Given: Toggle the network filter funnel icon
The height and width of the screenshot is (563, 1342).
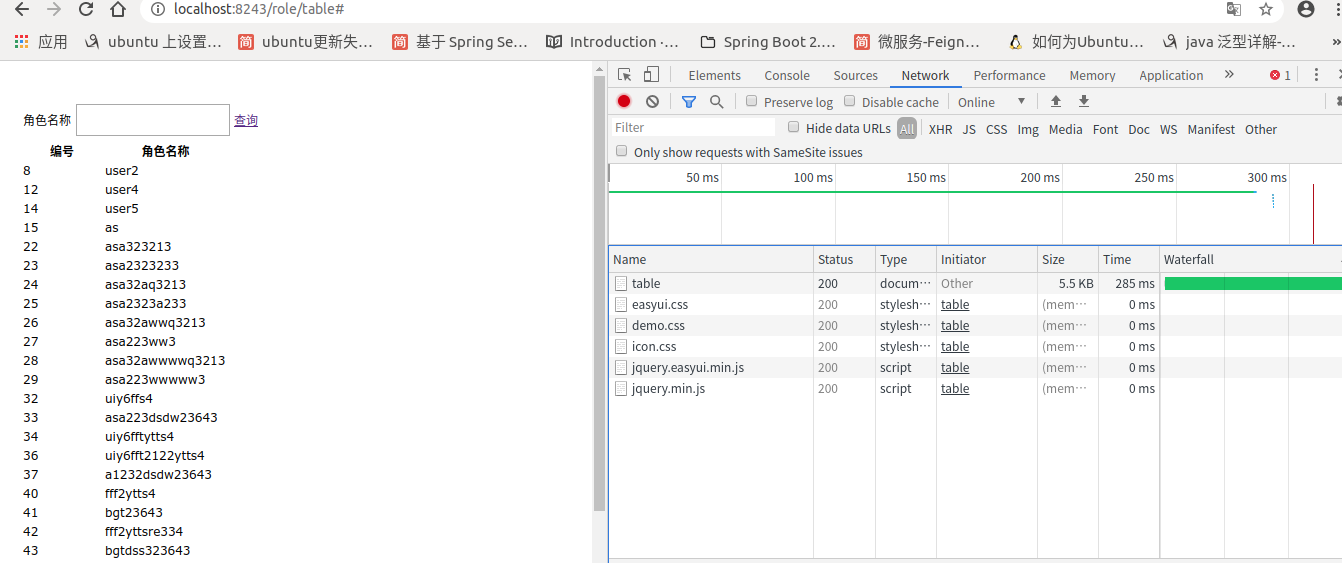Looking at the screenshot, I should 689,101.
